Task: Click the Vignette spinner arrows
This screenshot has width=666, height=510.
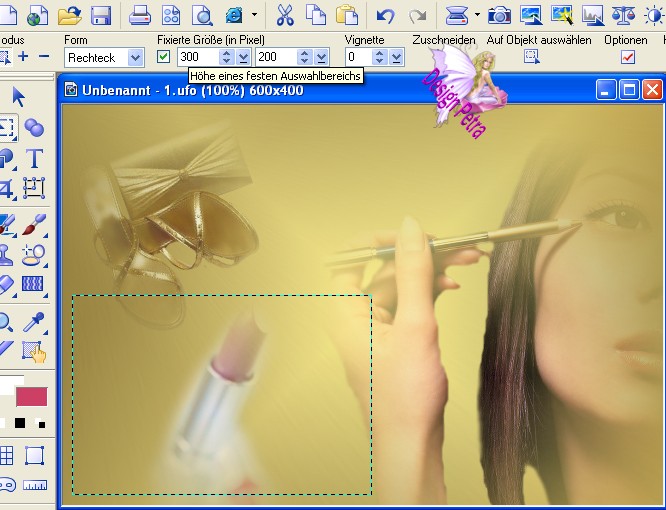Action: coord(379,57)
